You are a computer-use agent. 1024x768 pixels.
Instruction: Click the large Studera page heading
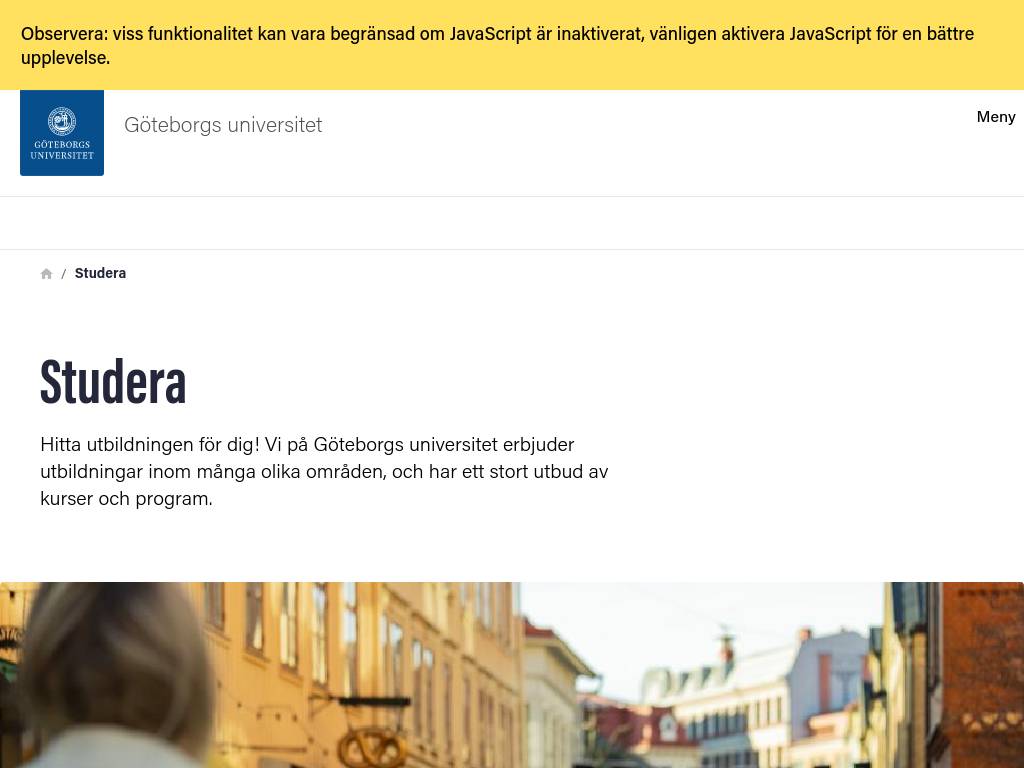113,383
